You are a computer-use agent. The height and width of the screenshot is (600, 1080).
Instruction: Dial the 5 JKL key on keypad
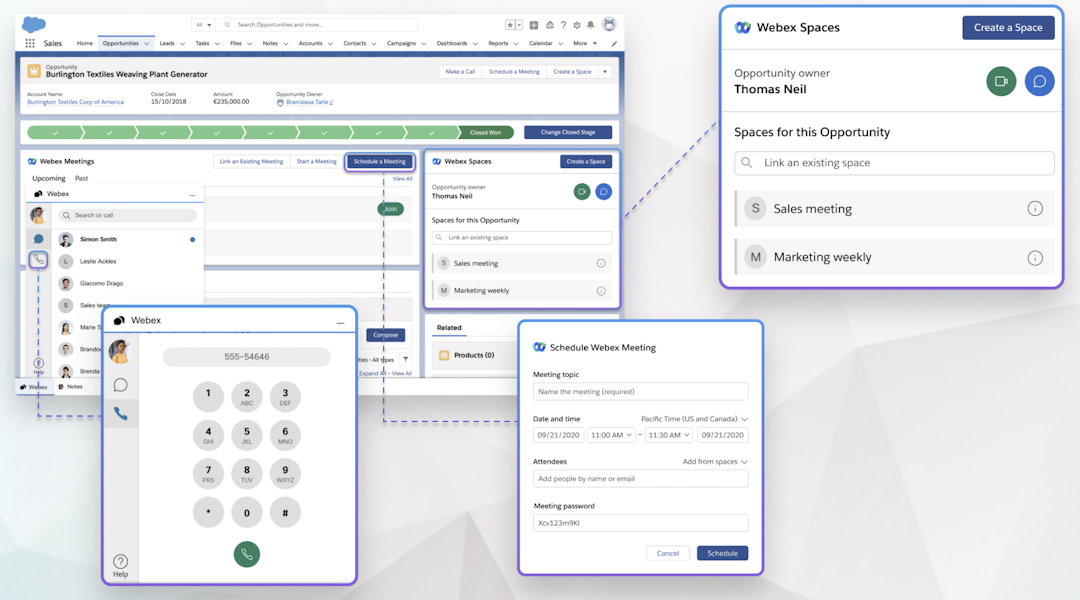[x=247, y=435]
